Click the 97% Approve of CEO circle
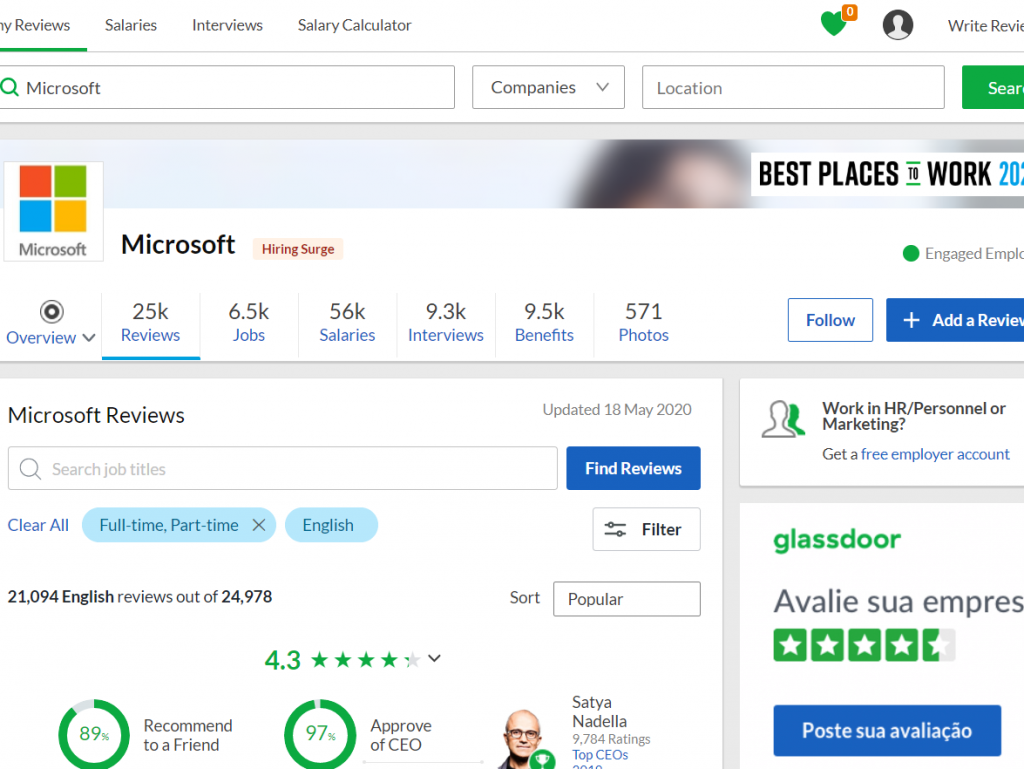Screen dimensions: 1024x769 click(x=320, y=734)
